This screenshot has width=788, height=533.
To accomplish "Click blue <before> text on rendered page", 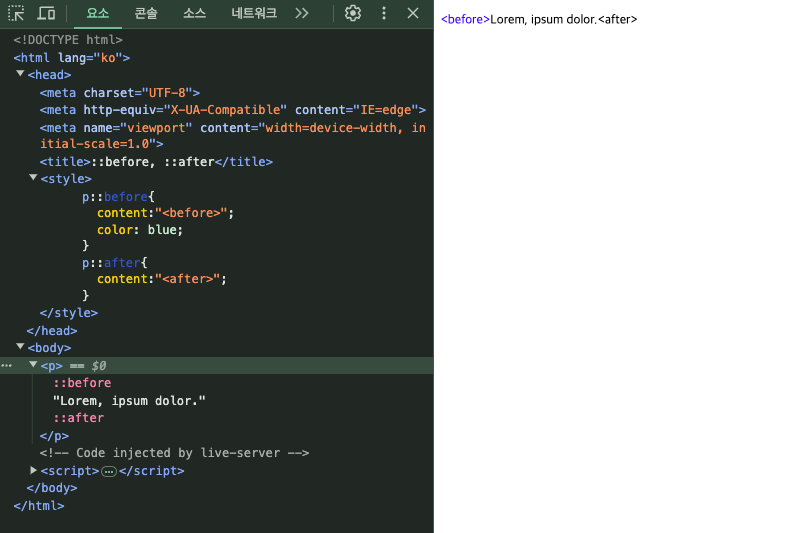I will 465,20.
